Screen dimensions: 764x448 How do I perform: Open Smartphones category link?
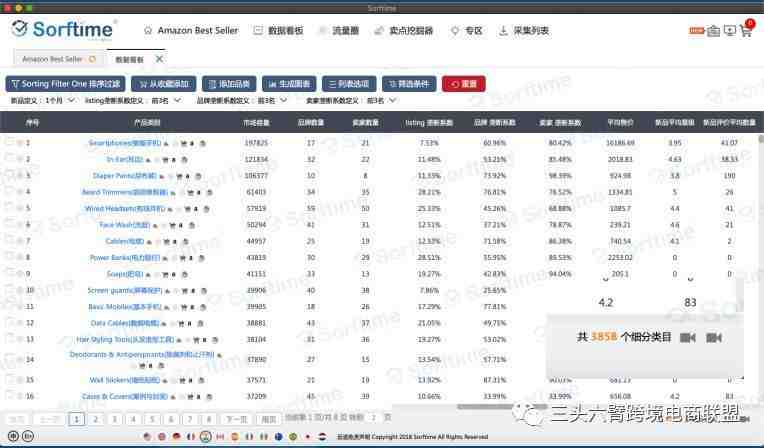pos(125,143)
